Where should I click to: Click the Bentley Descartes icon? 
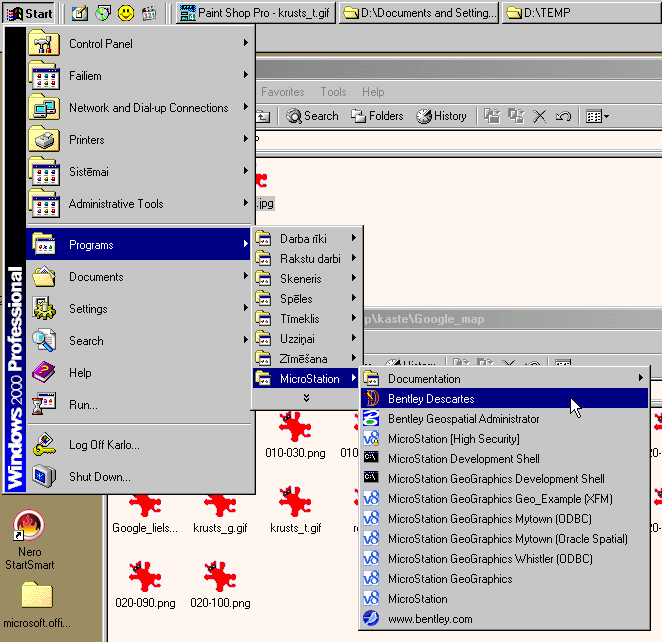(372, 398)
